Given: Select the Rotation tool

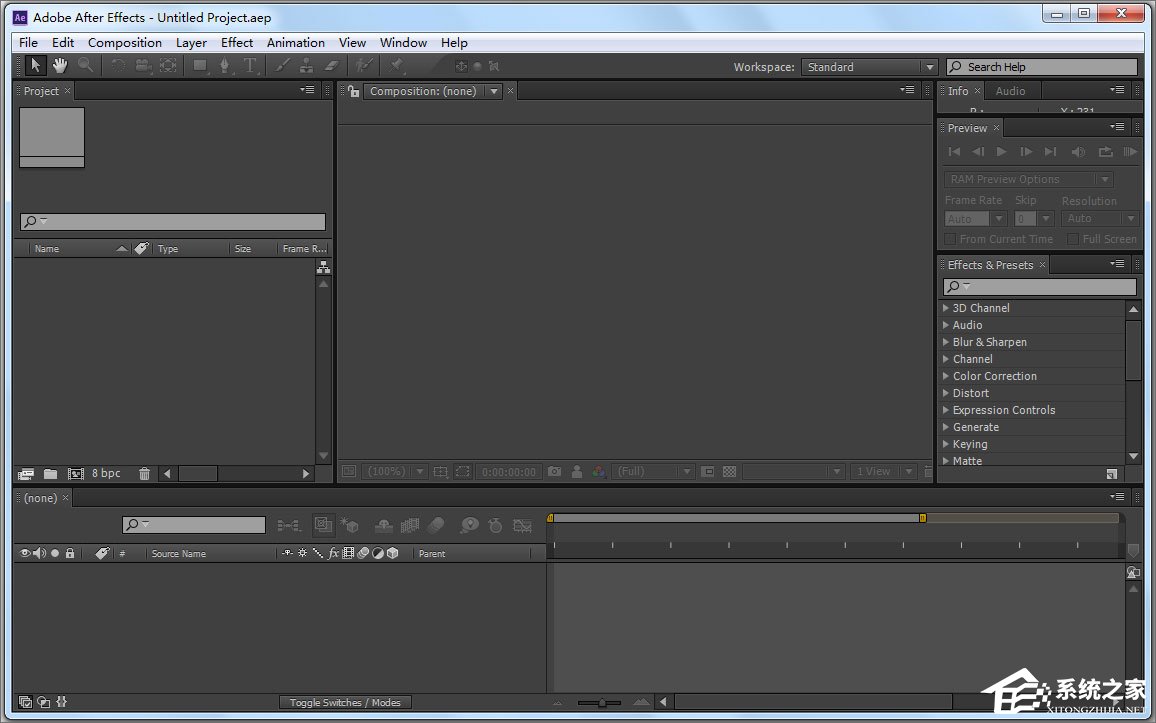Looking at the screenshot, I should [x=118, y=66].
